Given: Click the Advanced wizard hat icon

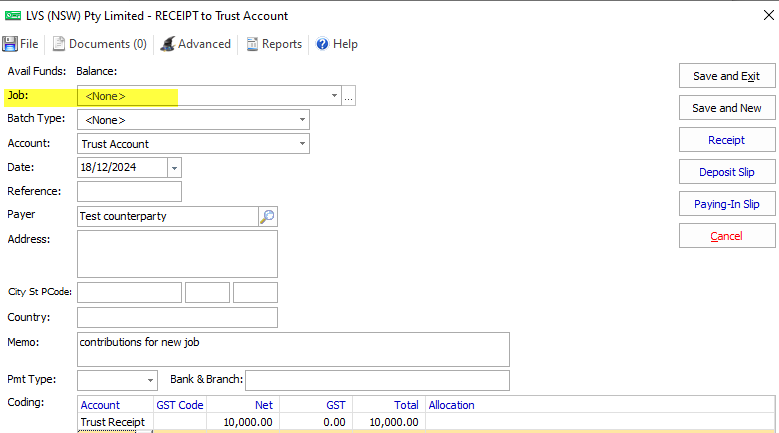Looking at the screenshot, I should (168, 44).
